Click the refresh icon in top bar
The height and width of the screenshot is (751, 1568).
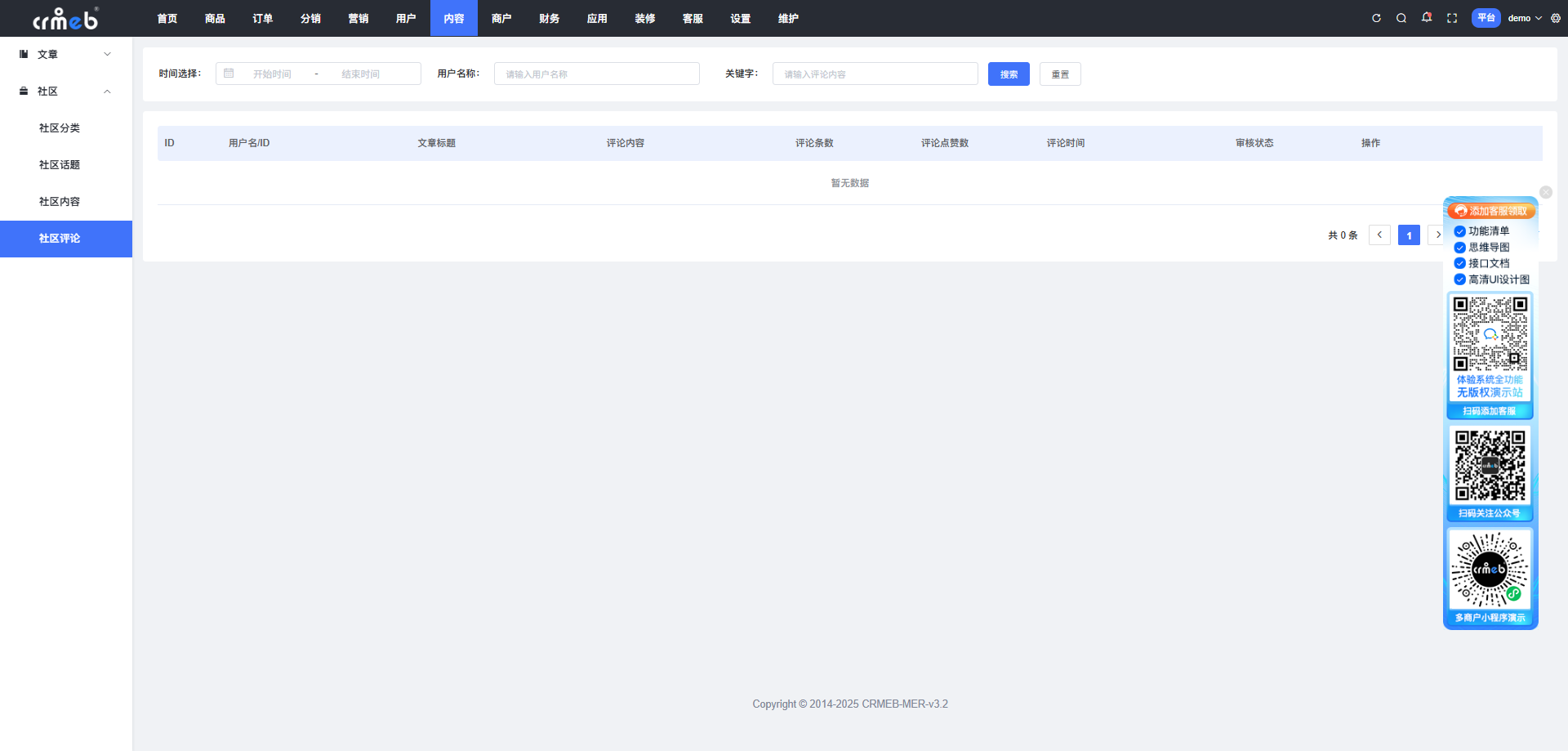pos(1376,18)
